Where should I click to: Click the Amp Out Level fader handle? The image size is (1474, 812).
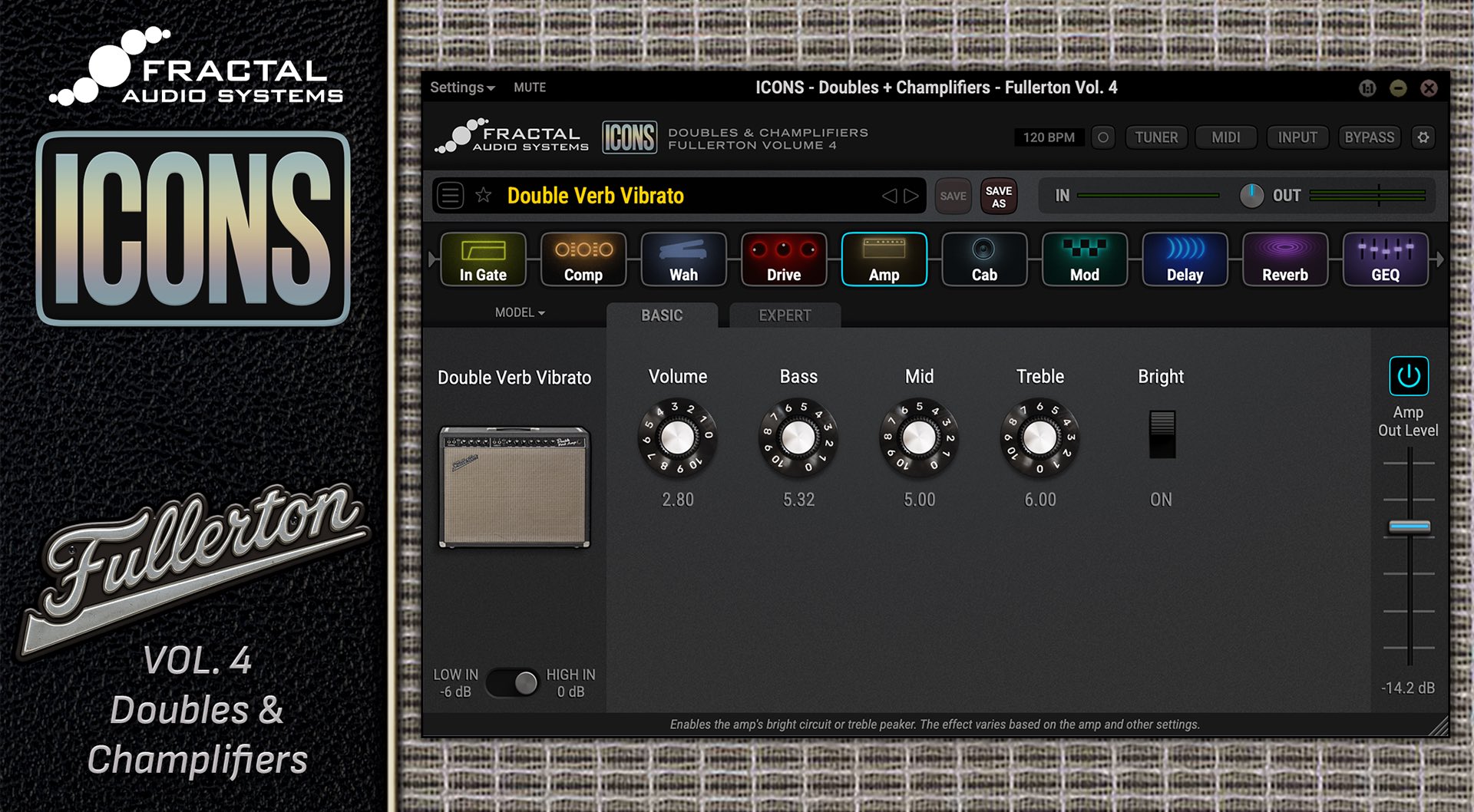click(x=1410, y=526)
